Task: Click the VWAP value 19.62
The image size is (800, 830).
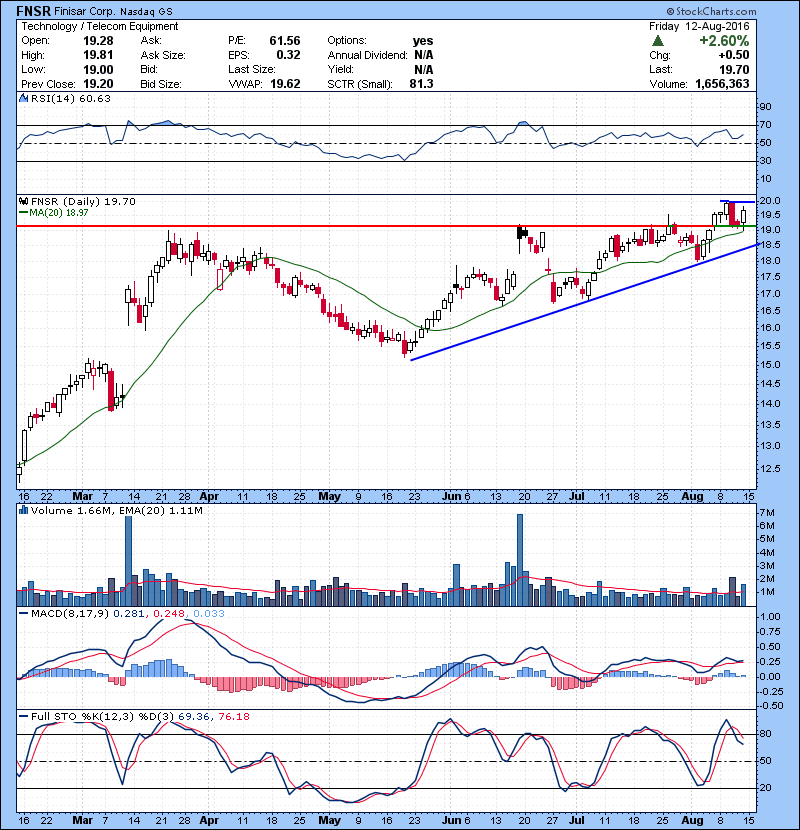Action: click(x=285, y=84)
